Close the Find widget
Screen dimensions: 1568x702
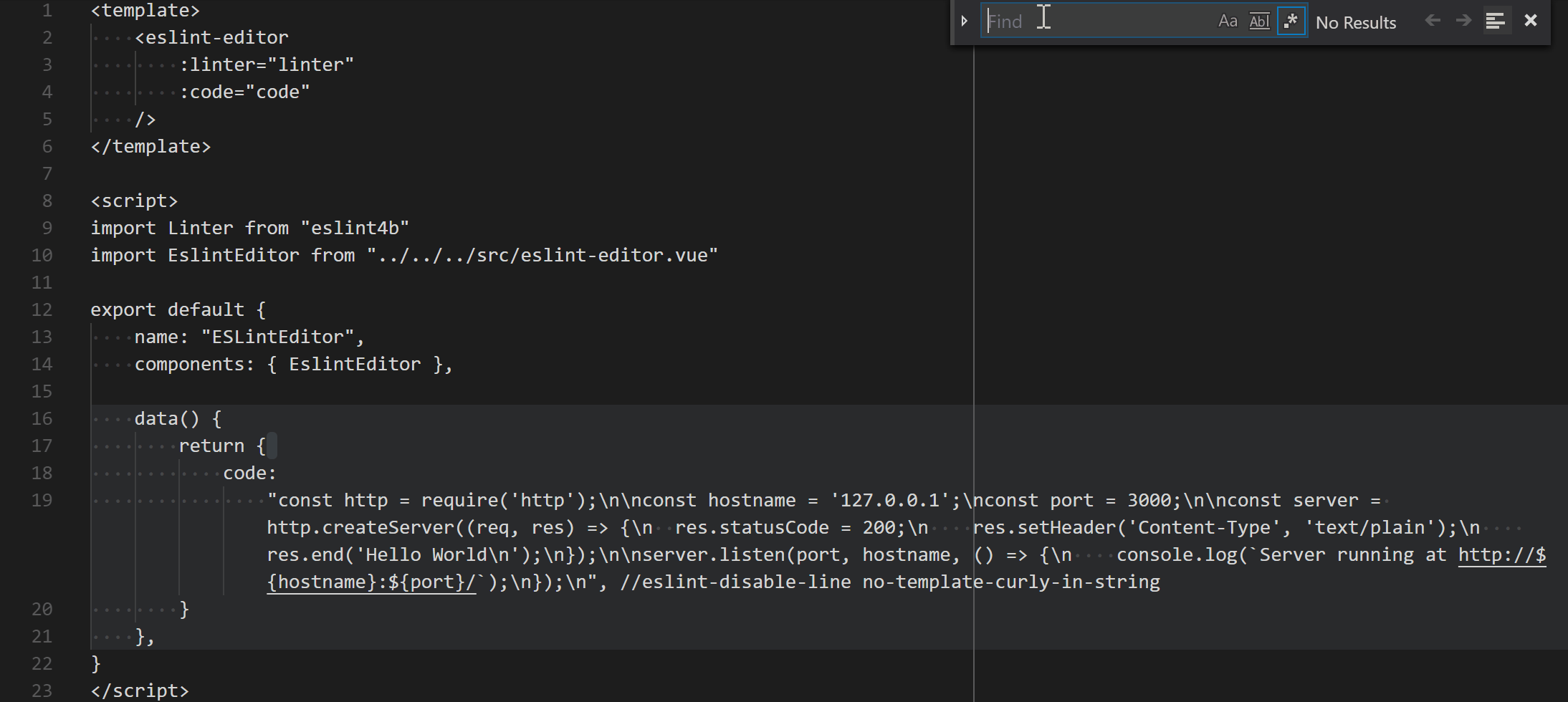click(1530, 20)
